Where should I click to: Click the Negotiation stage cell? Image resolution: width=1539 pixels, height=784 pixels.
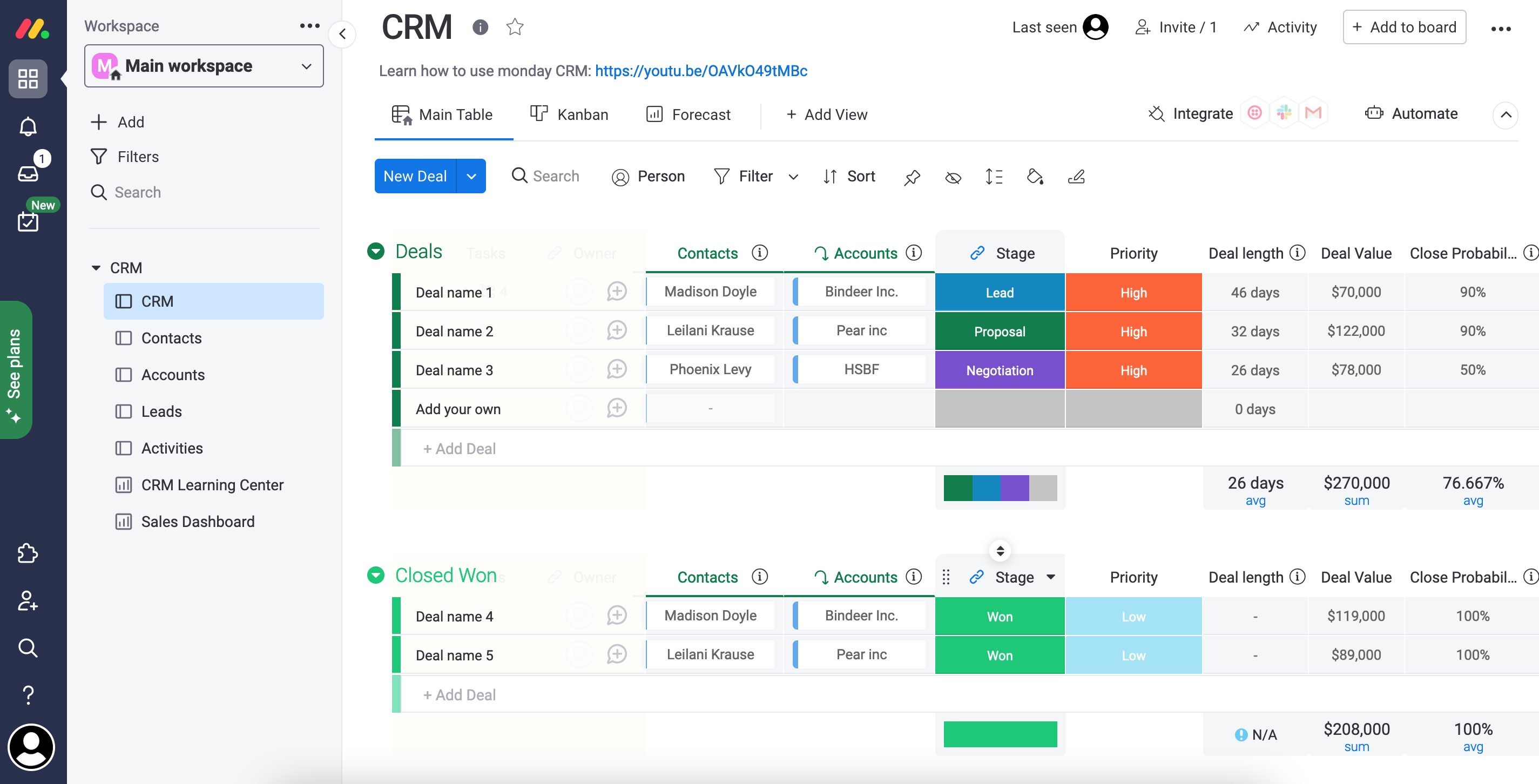(1000, 370)
